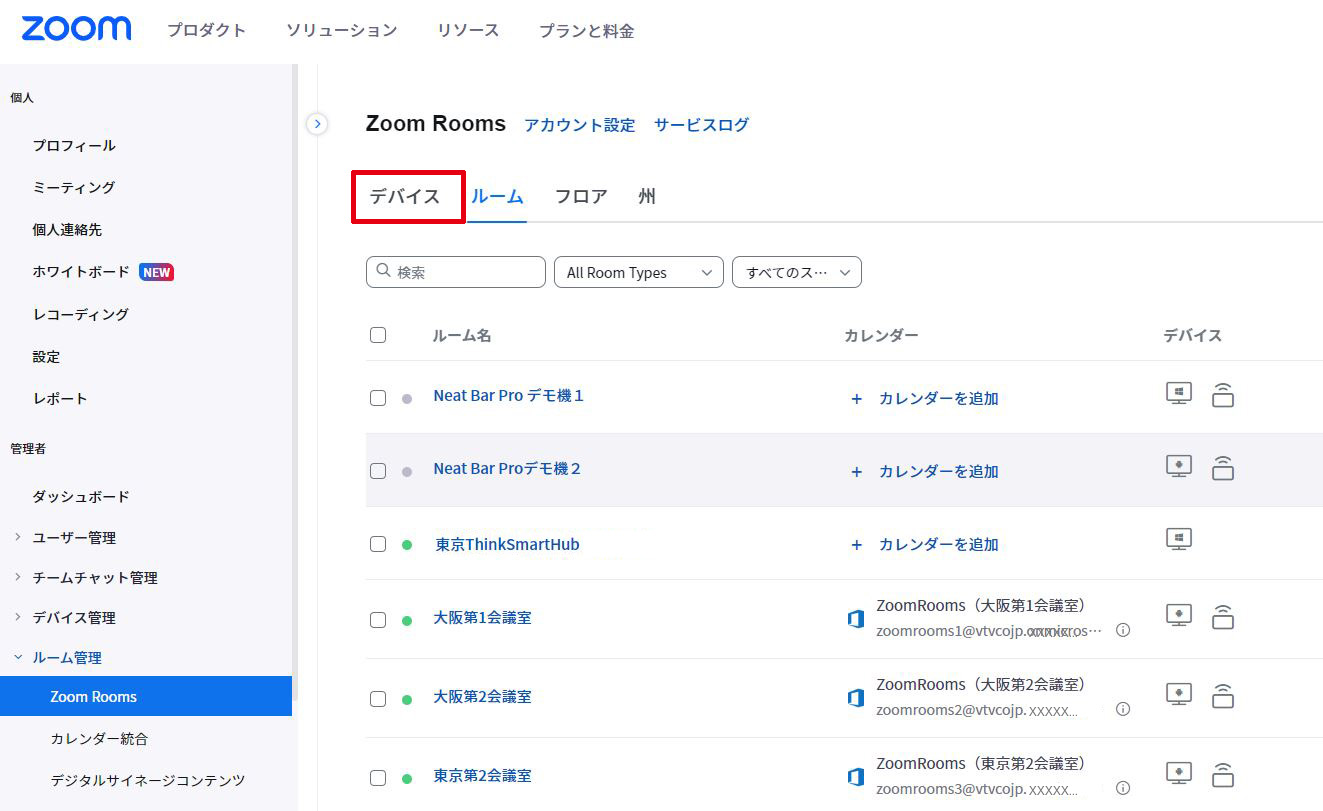Click controller device icon for Neat Bar Proデモ機２
1323x811 pixels.
[x=1222, y=468]
